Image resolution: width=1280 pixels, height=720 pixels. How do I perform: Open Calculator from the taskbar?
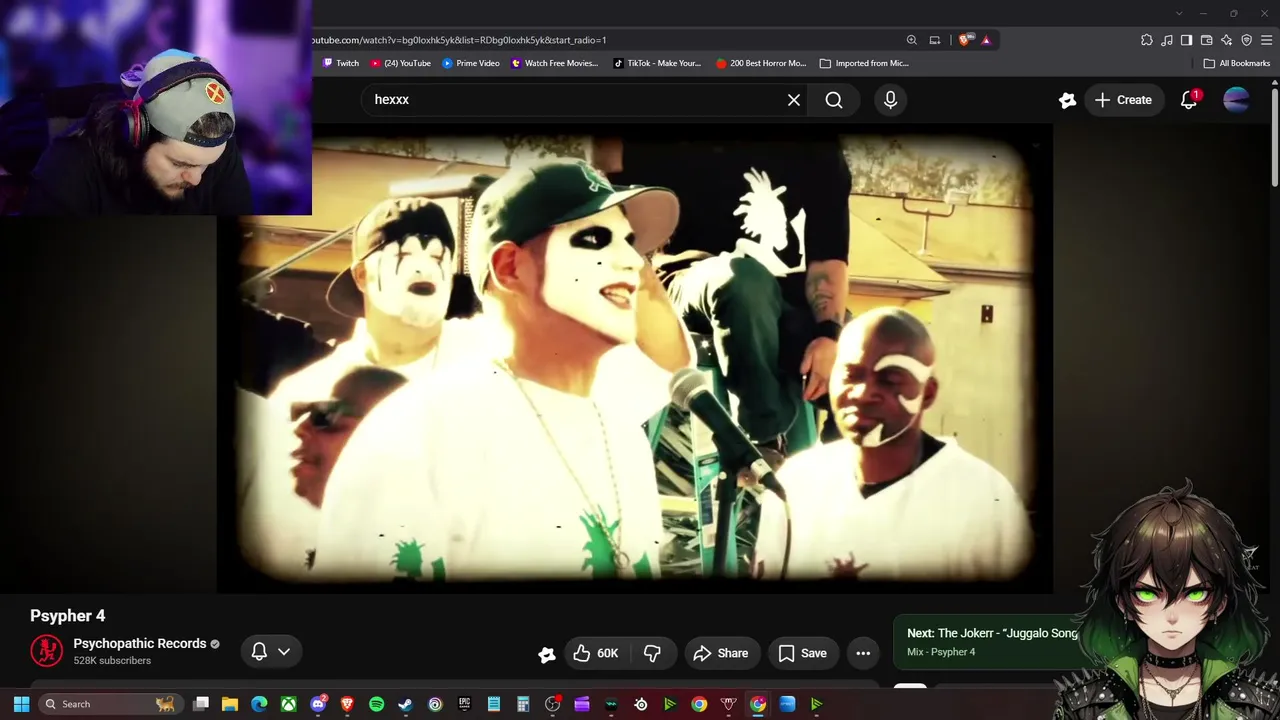522,704
